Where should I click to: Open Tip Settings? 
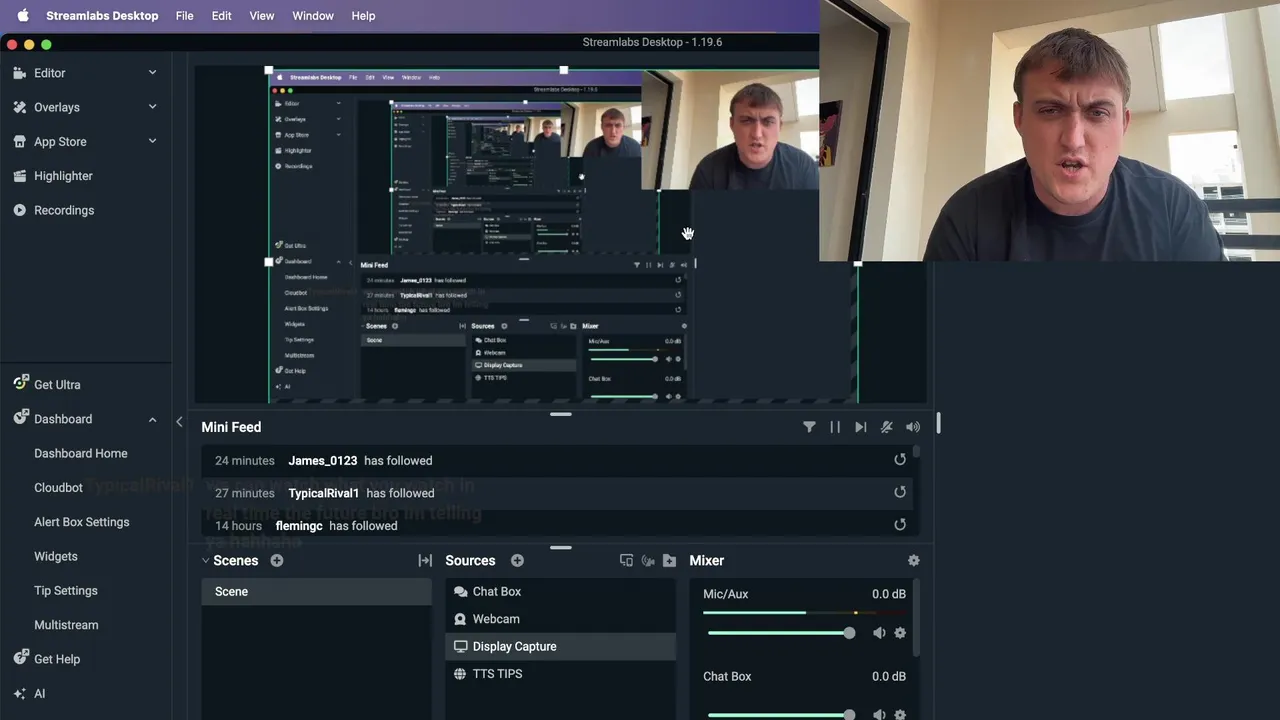66,591
